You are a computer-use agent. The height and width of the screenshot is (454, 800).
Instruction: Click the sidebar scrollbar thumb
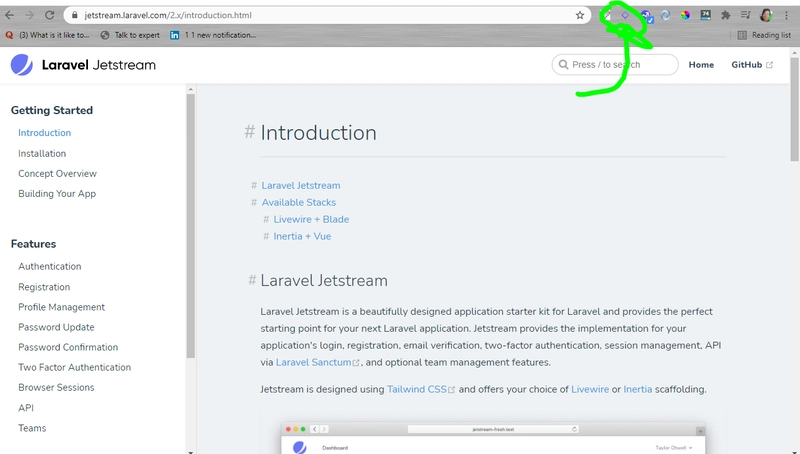click(x=191, y=226)
